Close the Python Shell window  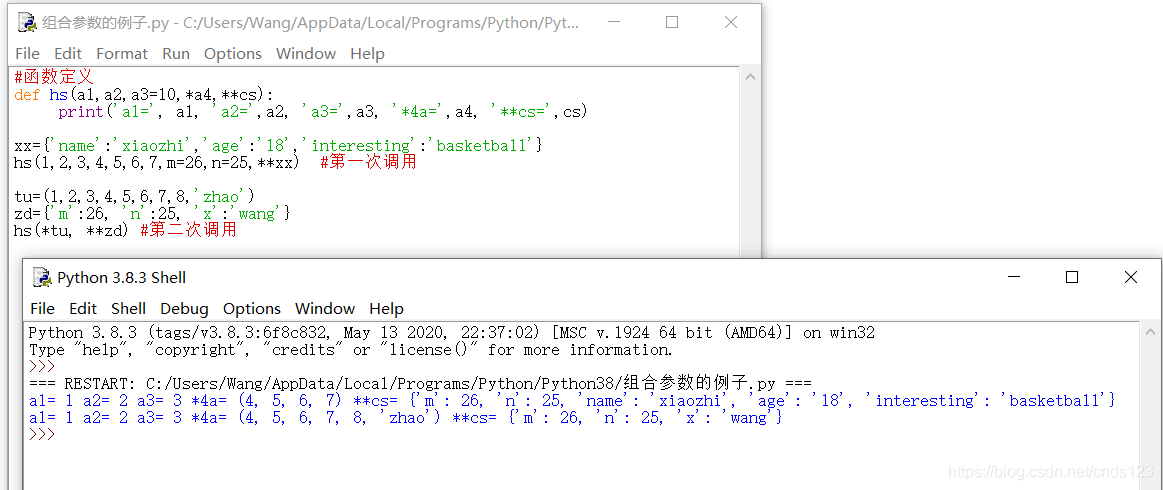(x=1130, y=277)
